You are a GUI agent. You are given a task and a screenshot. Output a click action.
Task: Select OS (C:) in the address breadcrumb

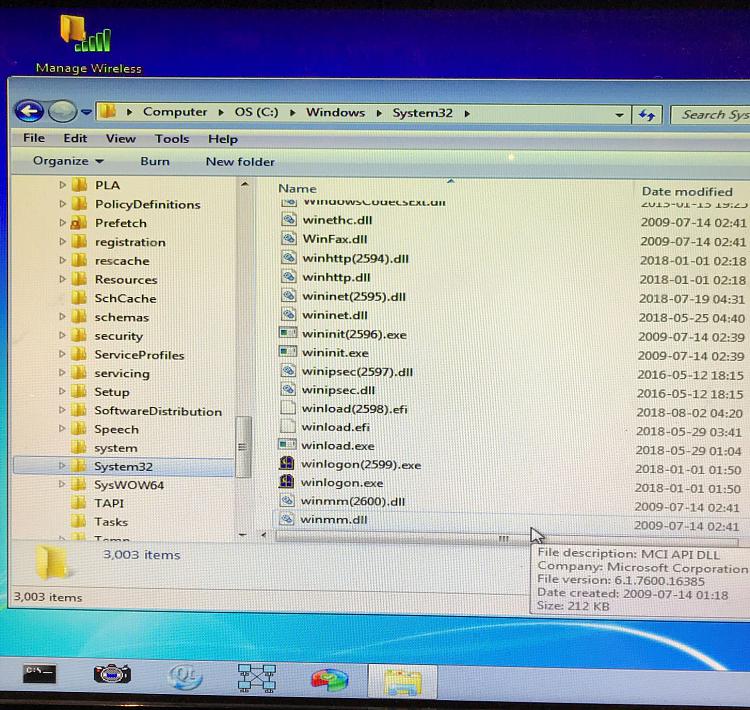(256, 112)
